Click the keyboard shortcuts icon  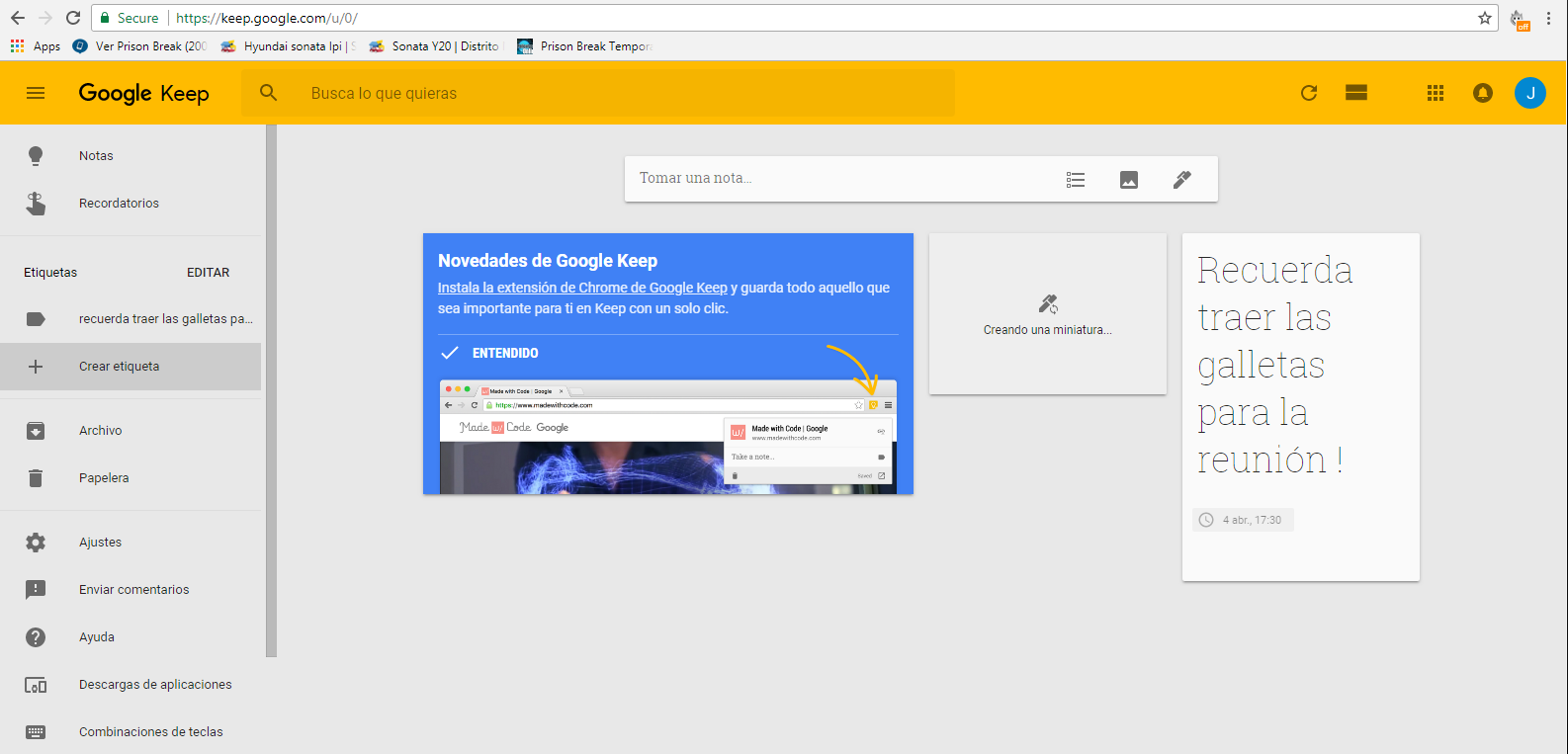coord(36,732)
